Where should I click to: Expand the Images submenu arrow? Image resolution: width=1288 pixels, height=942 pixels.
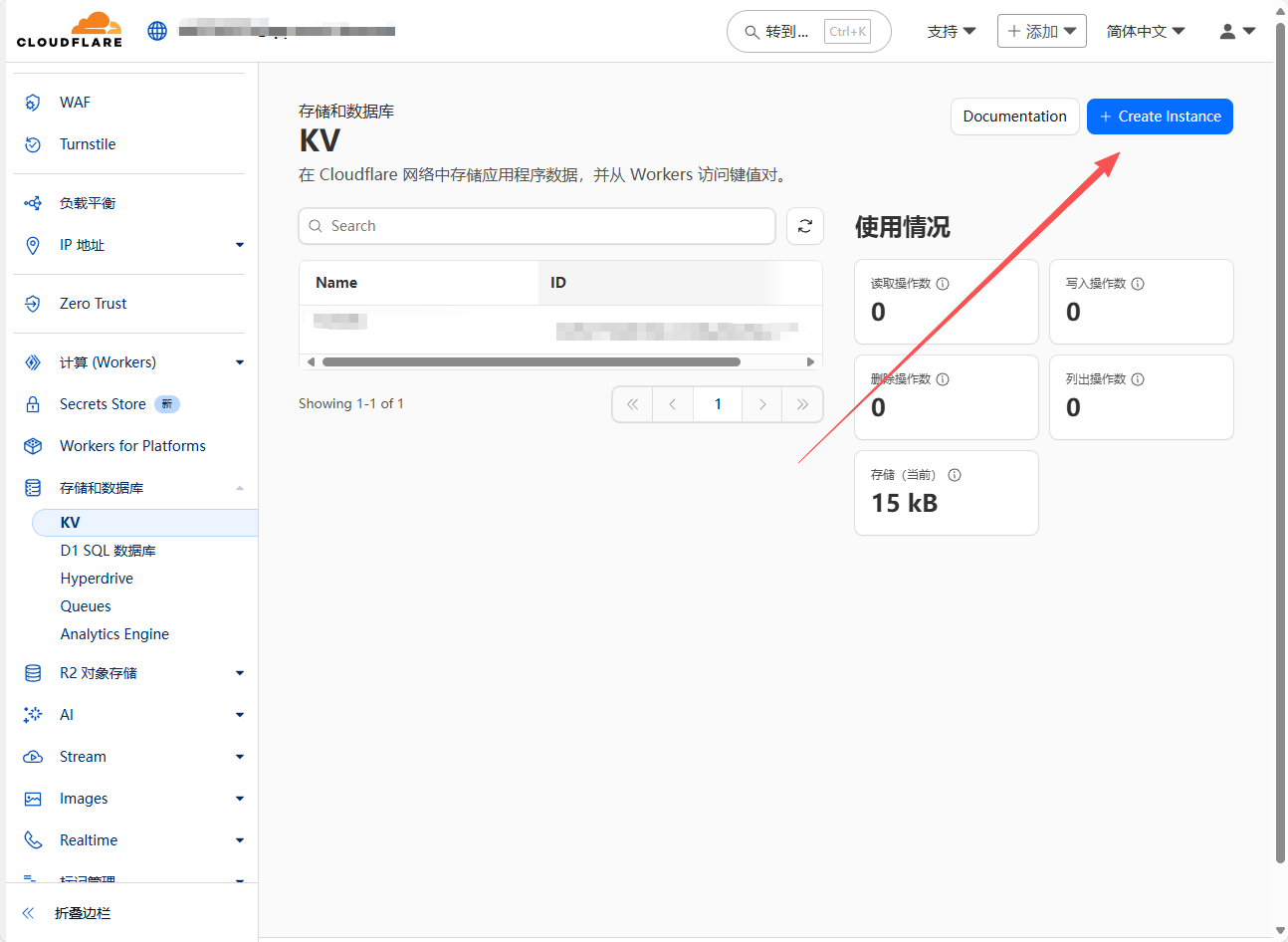click(x=240, y=799)
